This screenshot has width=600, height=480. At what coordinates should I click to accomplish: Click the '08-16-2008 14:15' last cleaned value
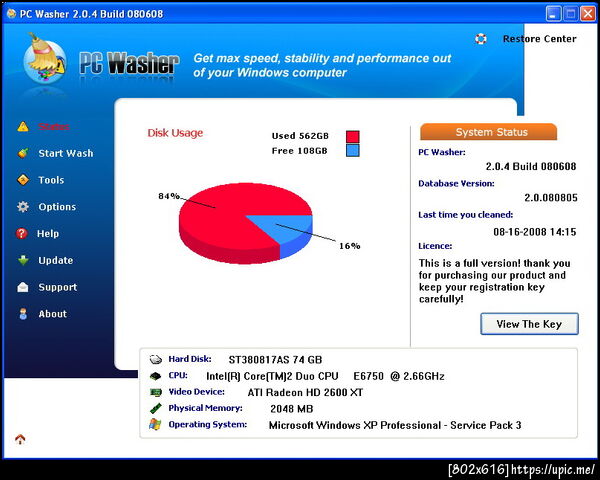pos(535,232)
